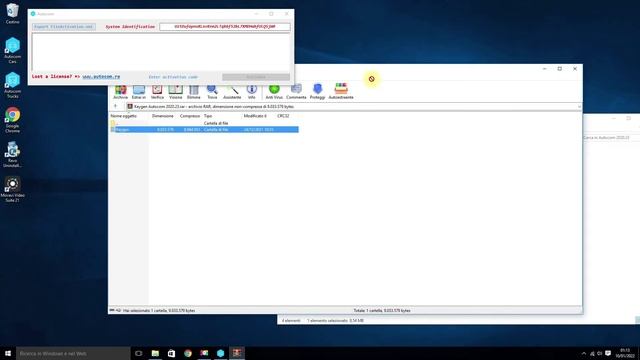
Task: Open the Commento archive comment icon
Action: coord(296,92)
